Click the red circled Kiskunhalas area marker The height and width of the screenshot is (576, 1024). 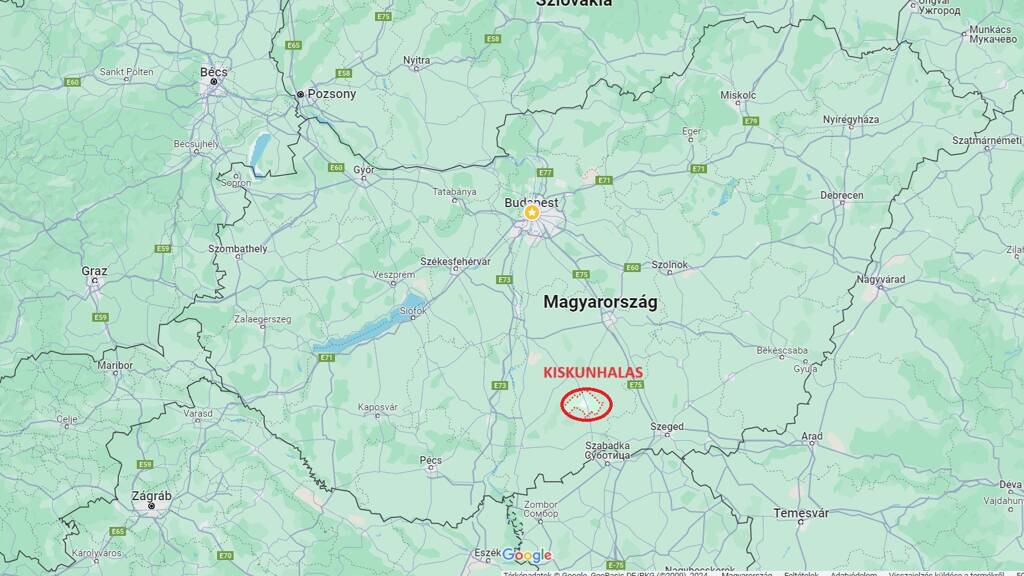coord(586,404)
